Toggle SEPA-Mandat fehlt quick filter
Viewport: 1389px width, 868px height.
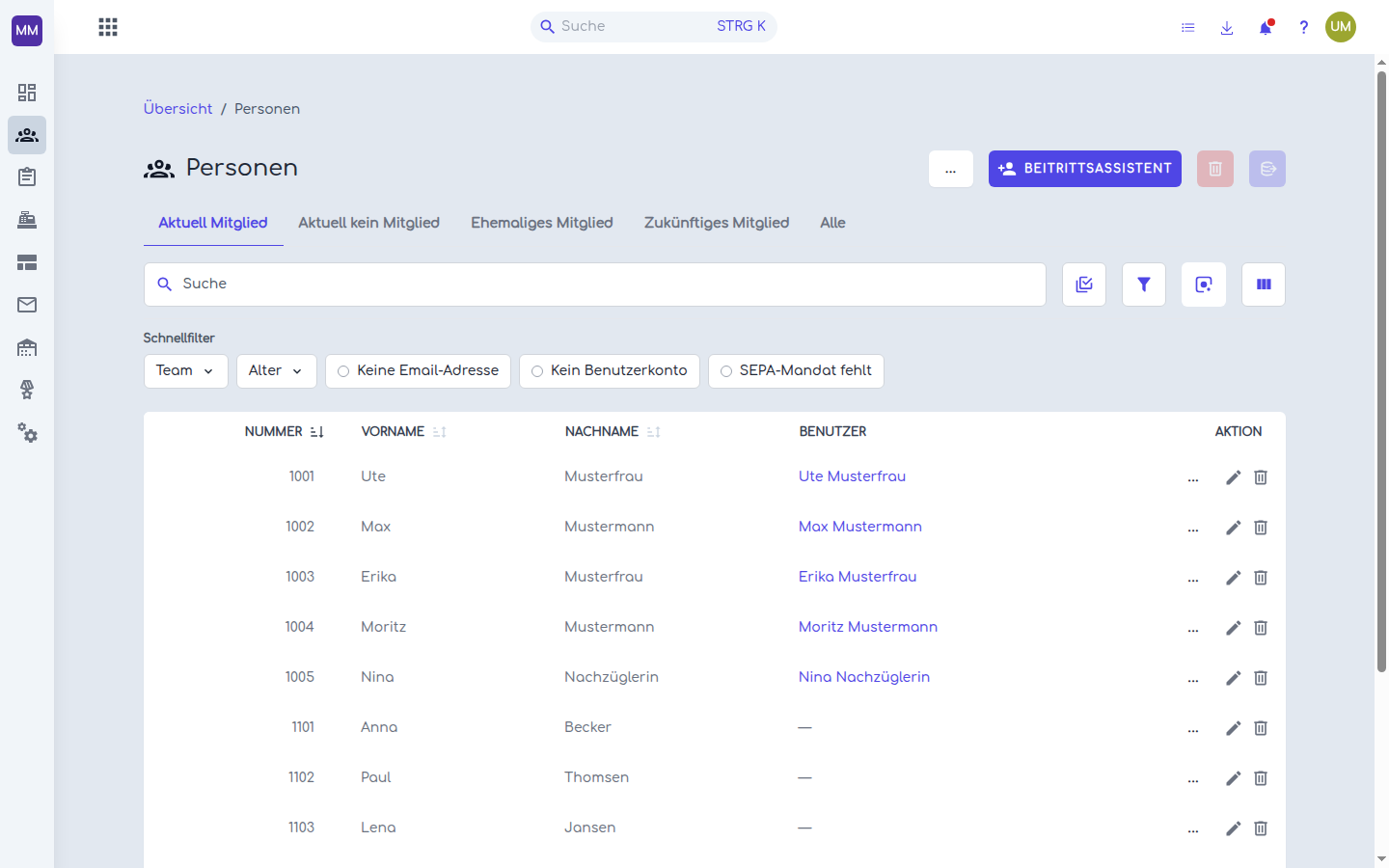[796, 371]
